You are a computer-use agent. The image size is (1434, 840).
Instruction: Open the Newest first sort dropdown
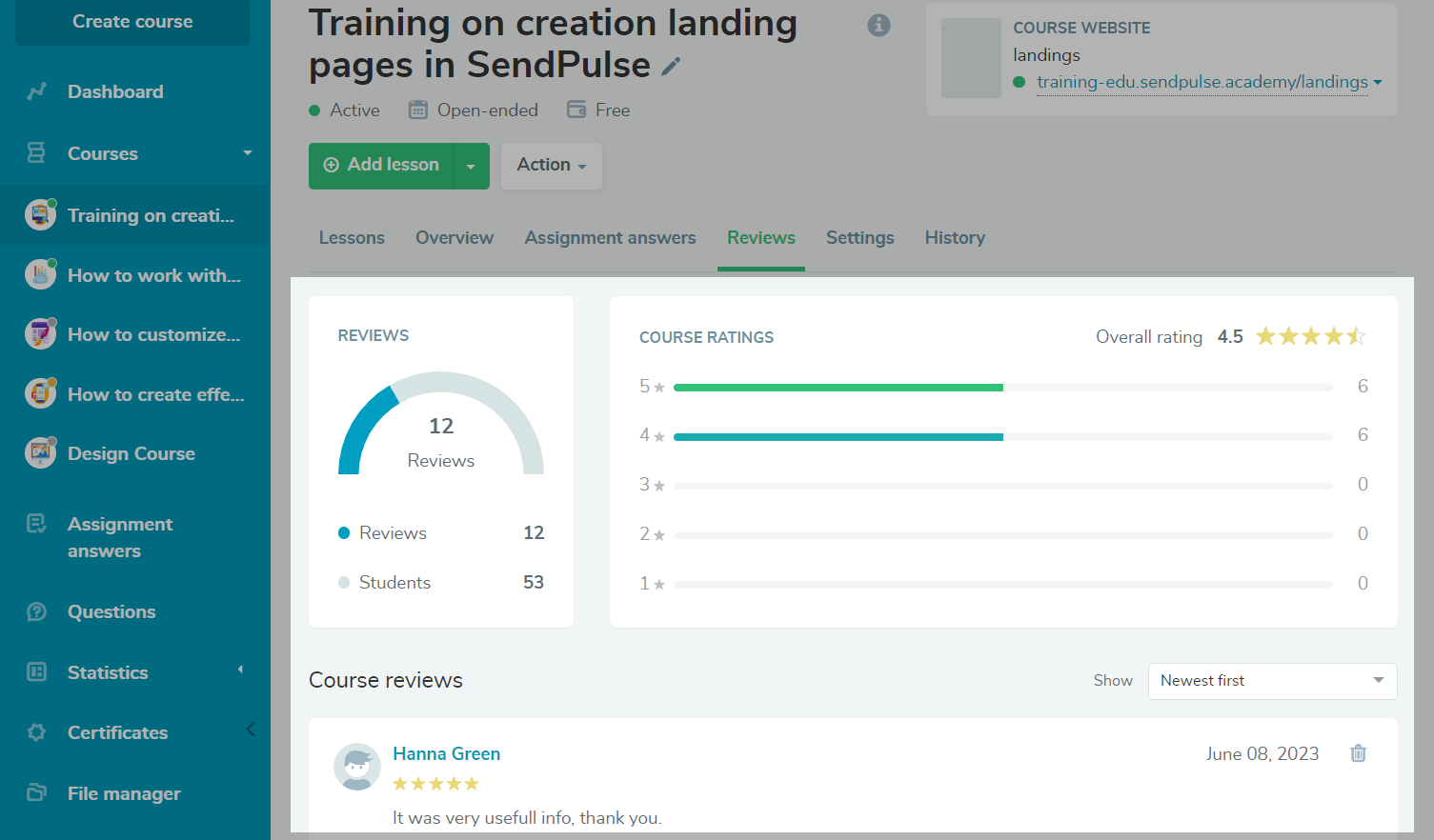pos(1272,681)
